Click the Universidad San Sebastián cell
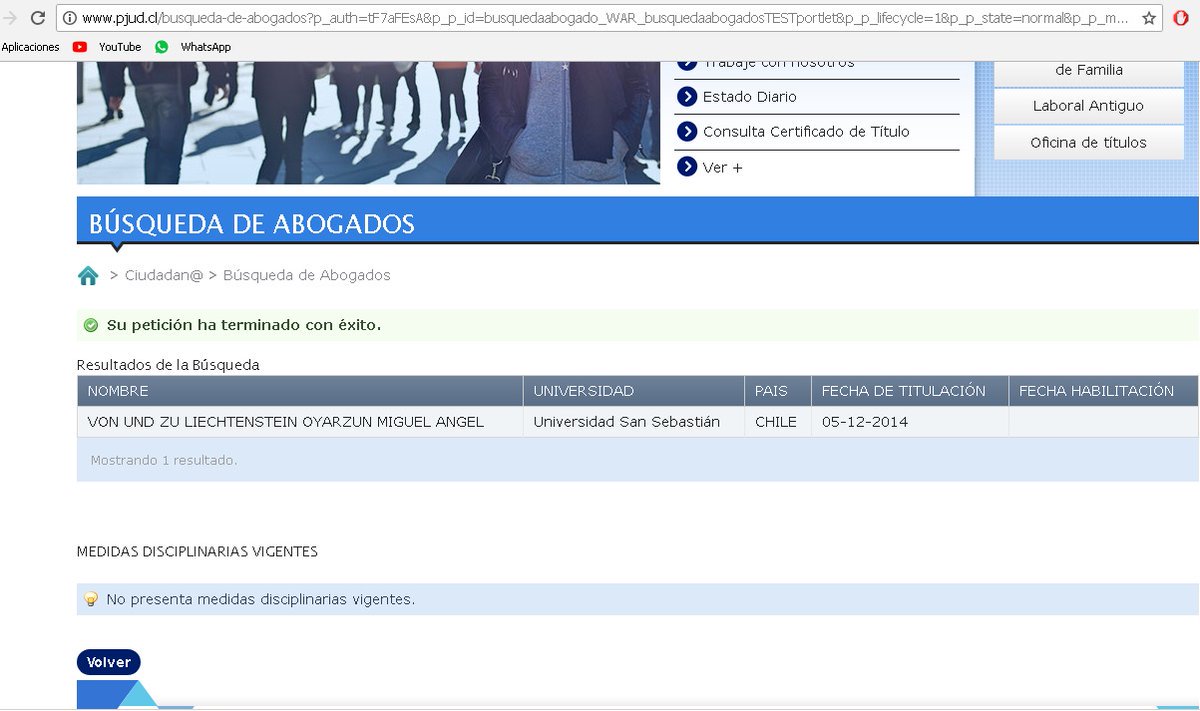 point(633,422)
